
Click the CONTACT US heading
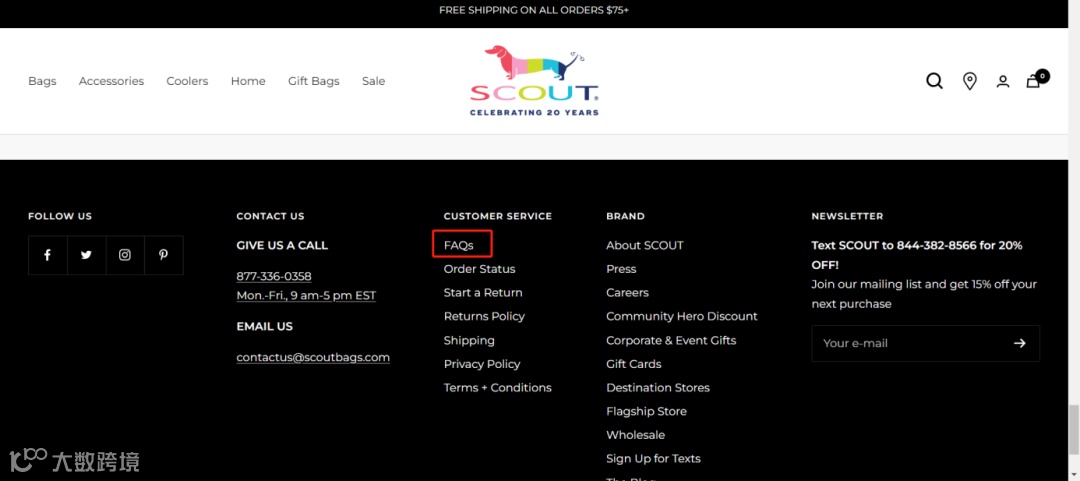pos(270,216)
